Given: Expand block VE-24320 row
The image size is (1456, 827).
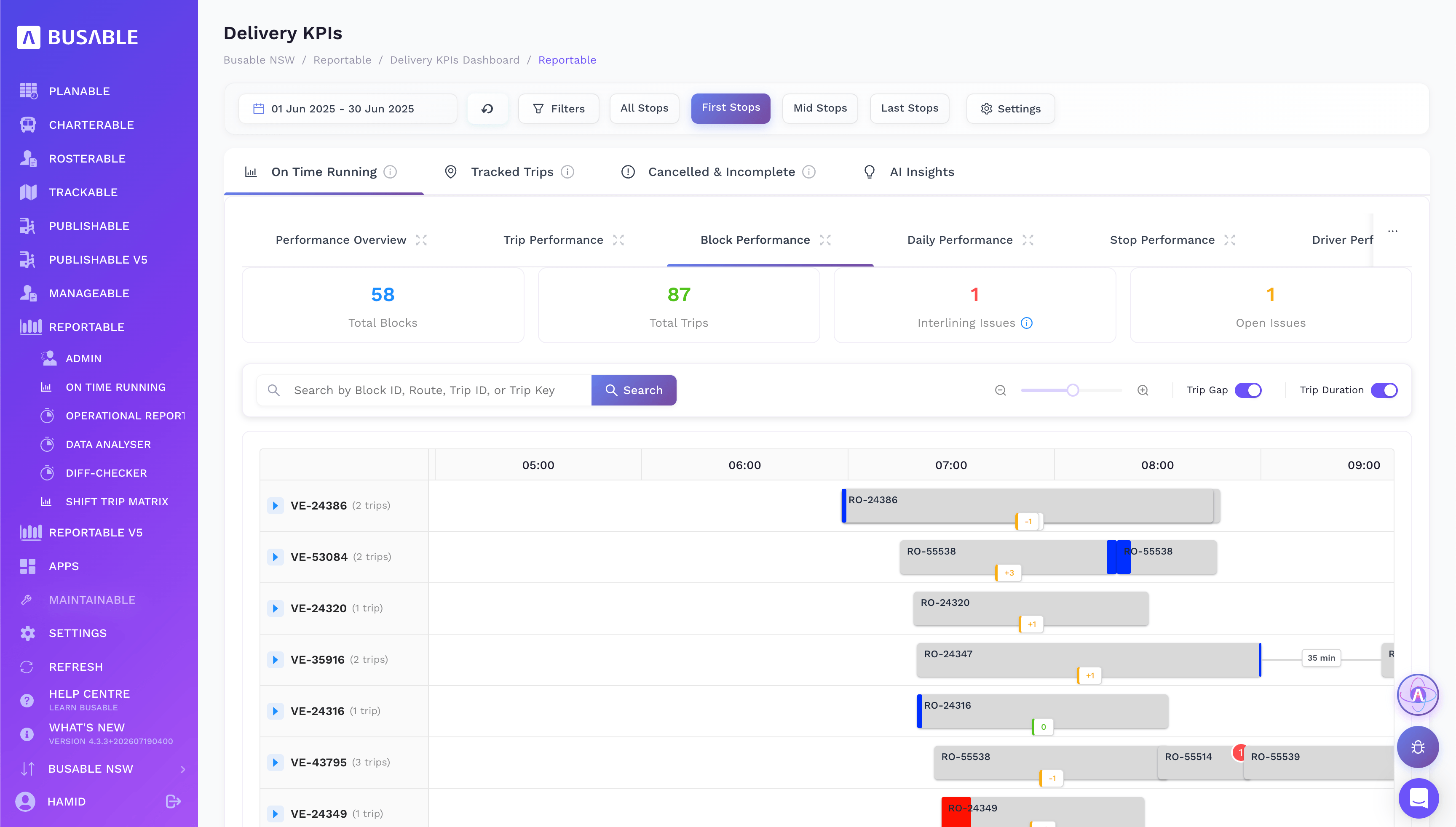Looking at the screenshot, I should (x=275, y=608).
